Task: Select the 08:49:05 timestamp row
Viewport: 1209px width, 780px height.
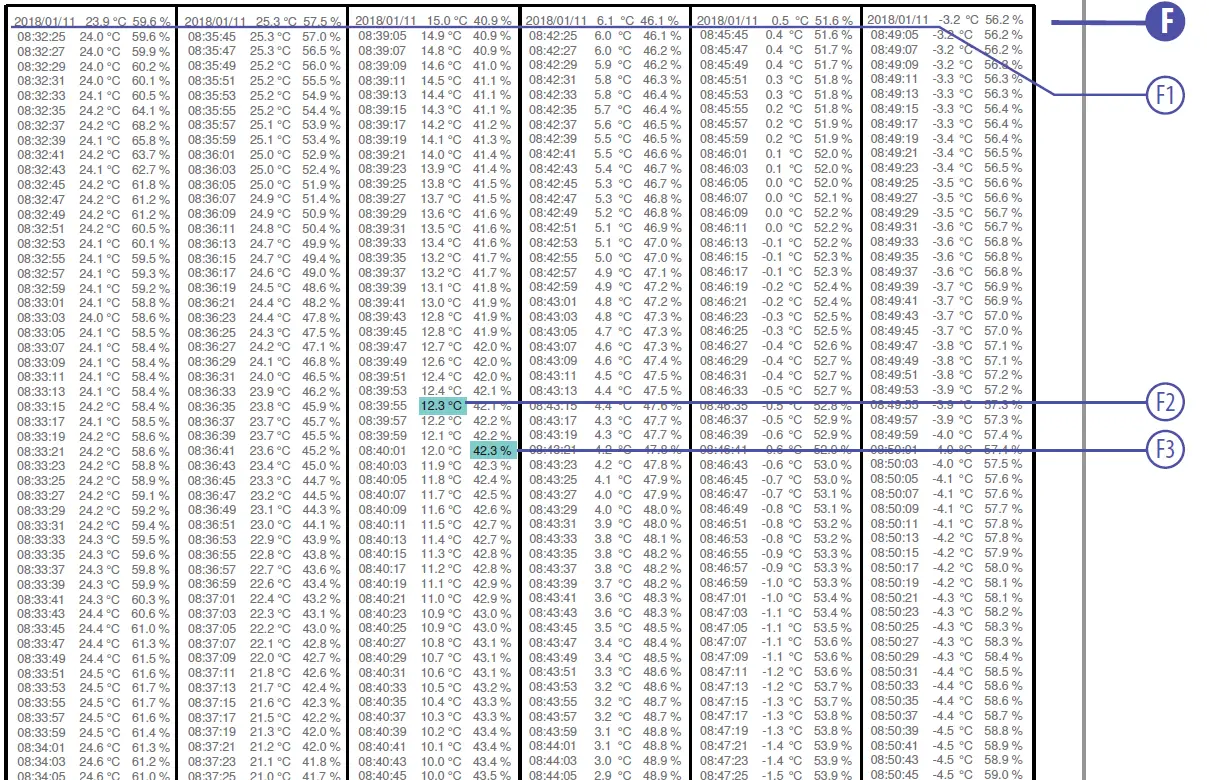Action: pyautogui.click(x=946, y=35)
